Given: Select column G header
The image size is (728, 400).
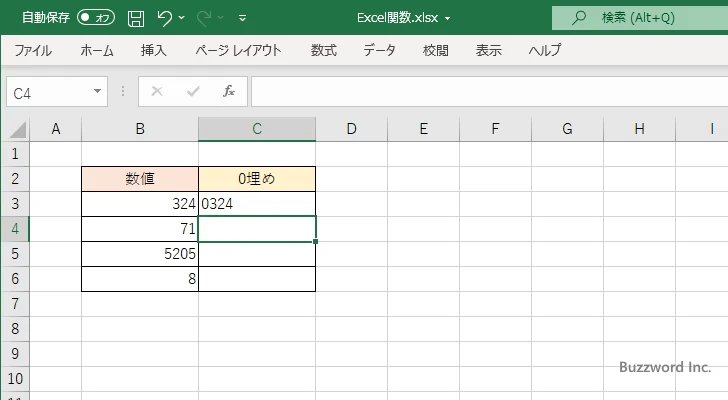Looking at the screenshot, I should click(567, 129).
